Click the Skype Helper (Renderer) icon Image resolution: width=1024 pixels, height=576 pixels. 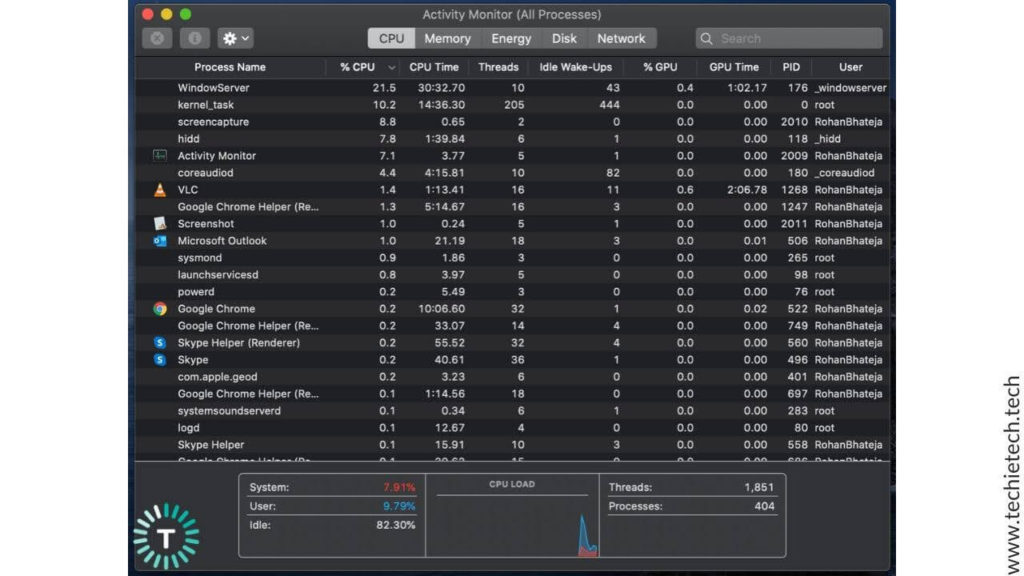(x=160, y=343)
